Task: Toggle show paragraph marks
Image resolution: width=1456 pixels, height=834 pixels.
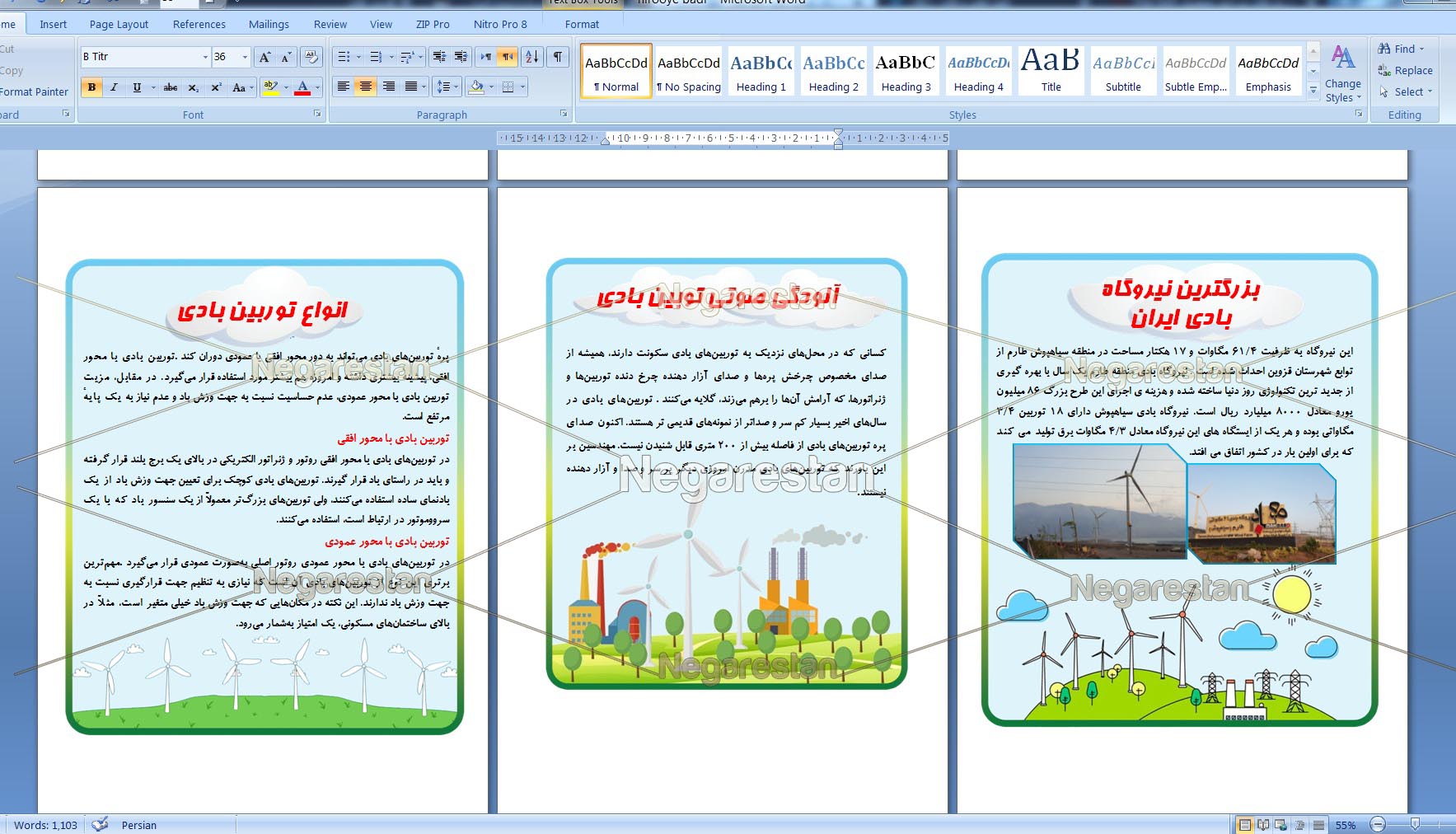Action: [558, 57]
